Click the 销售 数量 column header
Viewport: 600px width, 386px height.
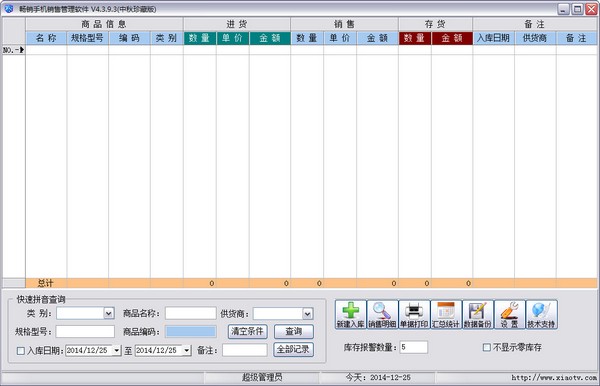point(307,38)
